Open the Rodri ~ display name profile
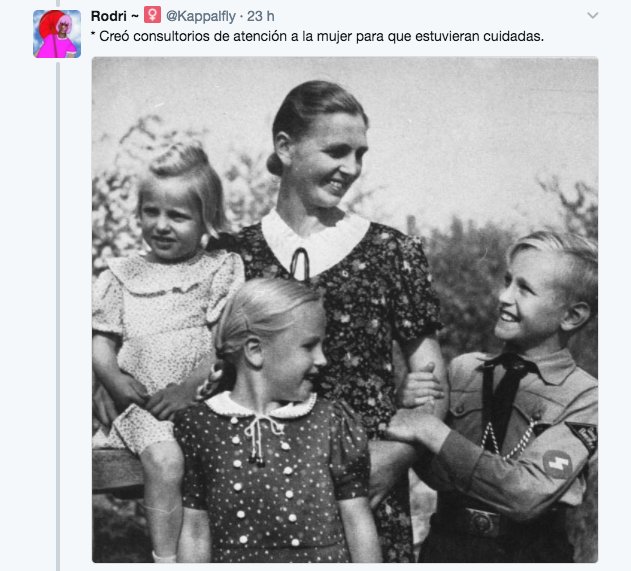631x571 pixels. pyautogui.click(x=115, y=16)
